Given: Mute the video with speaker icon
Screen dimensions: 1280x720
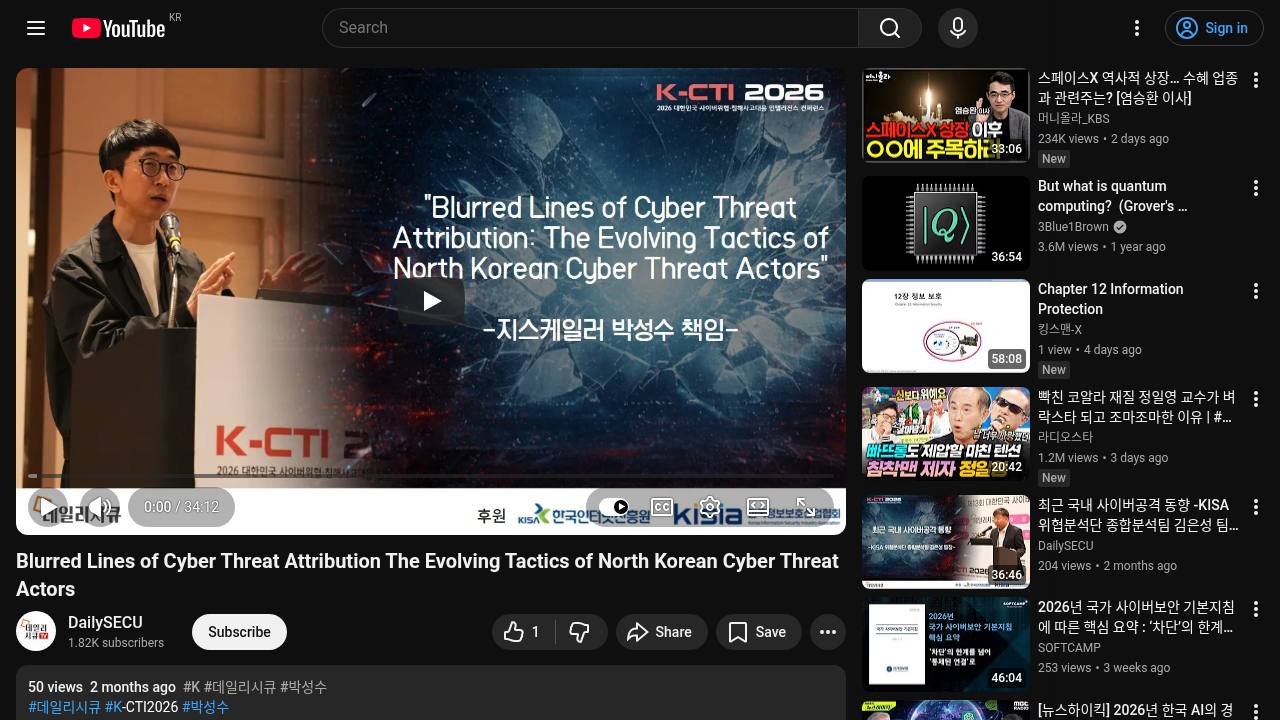Looking at the screenshot, I should tap(100, 507).
